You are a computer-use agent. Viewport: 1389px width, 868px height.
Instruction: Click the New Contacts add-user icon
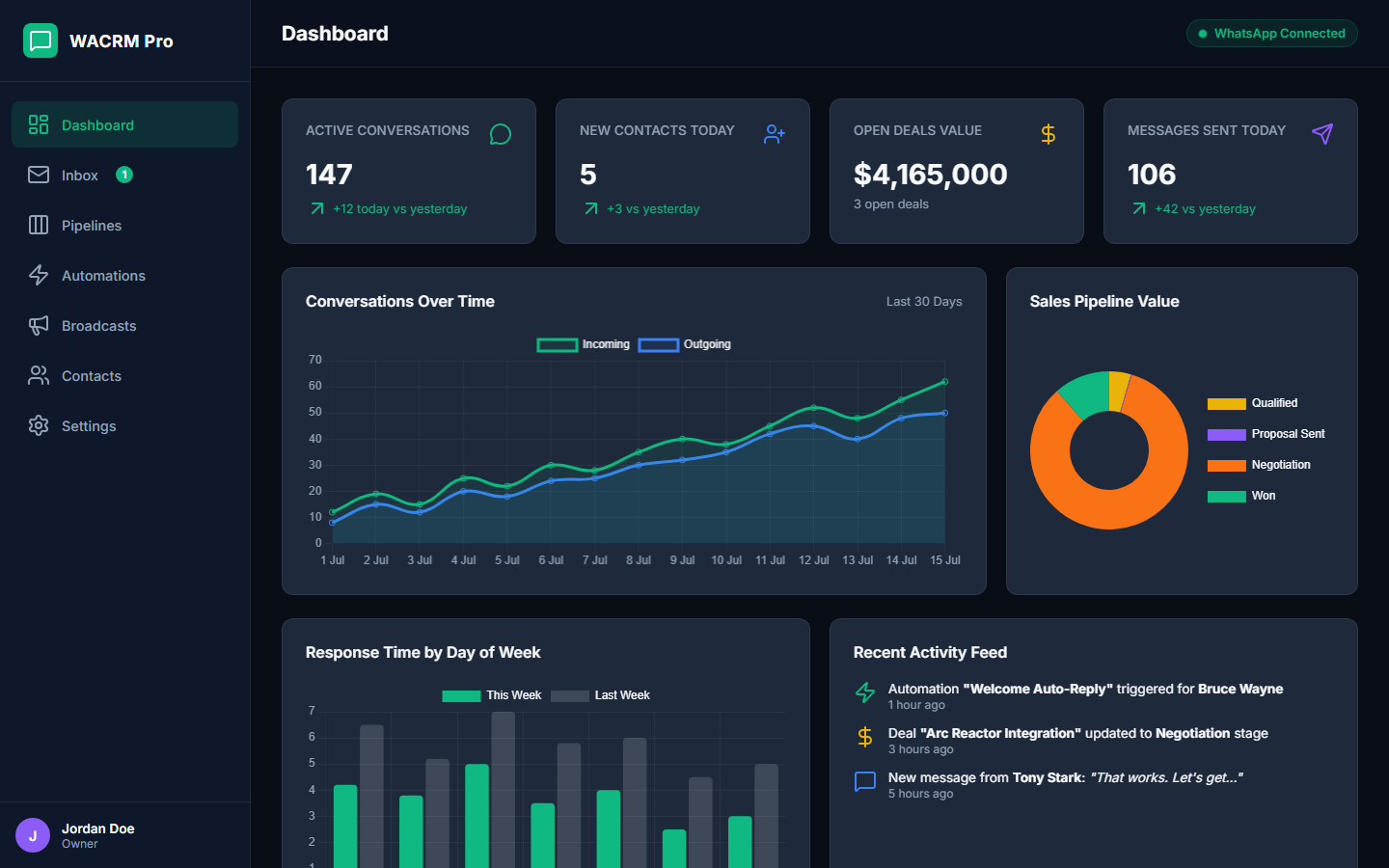(x=775, y=134)
